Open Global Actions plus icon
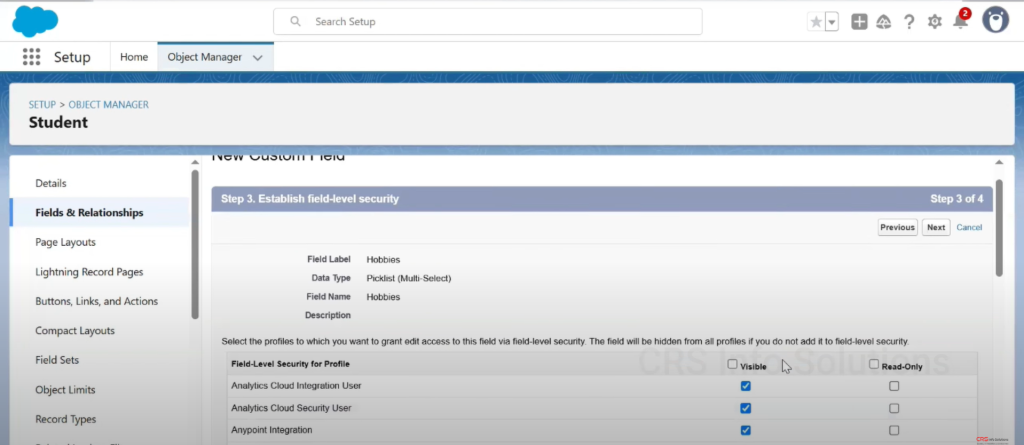This screenshot has height=445, width=1024. 859,22
